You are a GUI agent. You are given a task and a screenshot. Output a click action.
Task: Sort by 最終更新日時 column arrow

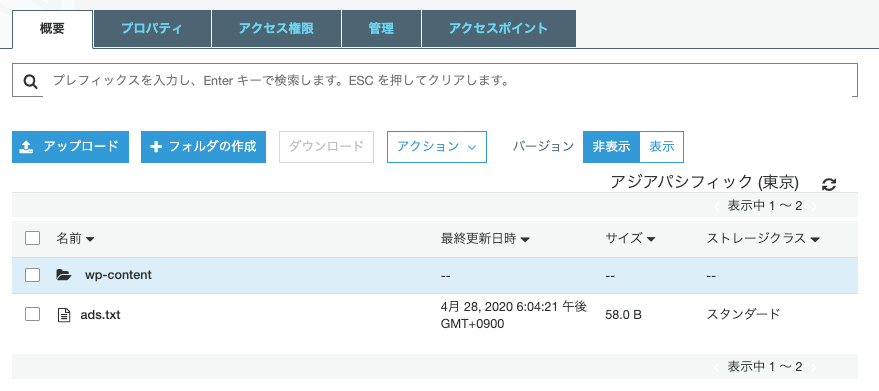(525, 240)
